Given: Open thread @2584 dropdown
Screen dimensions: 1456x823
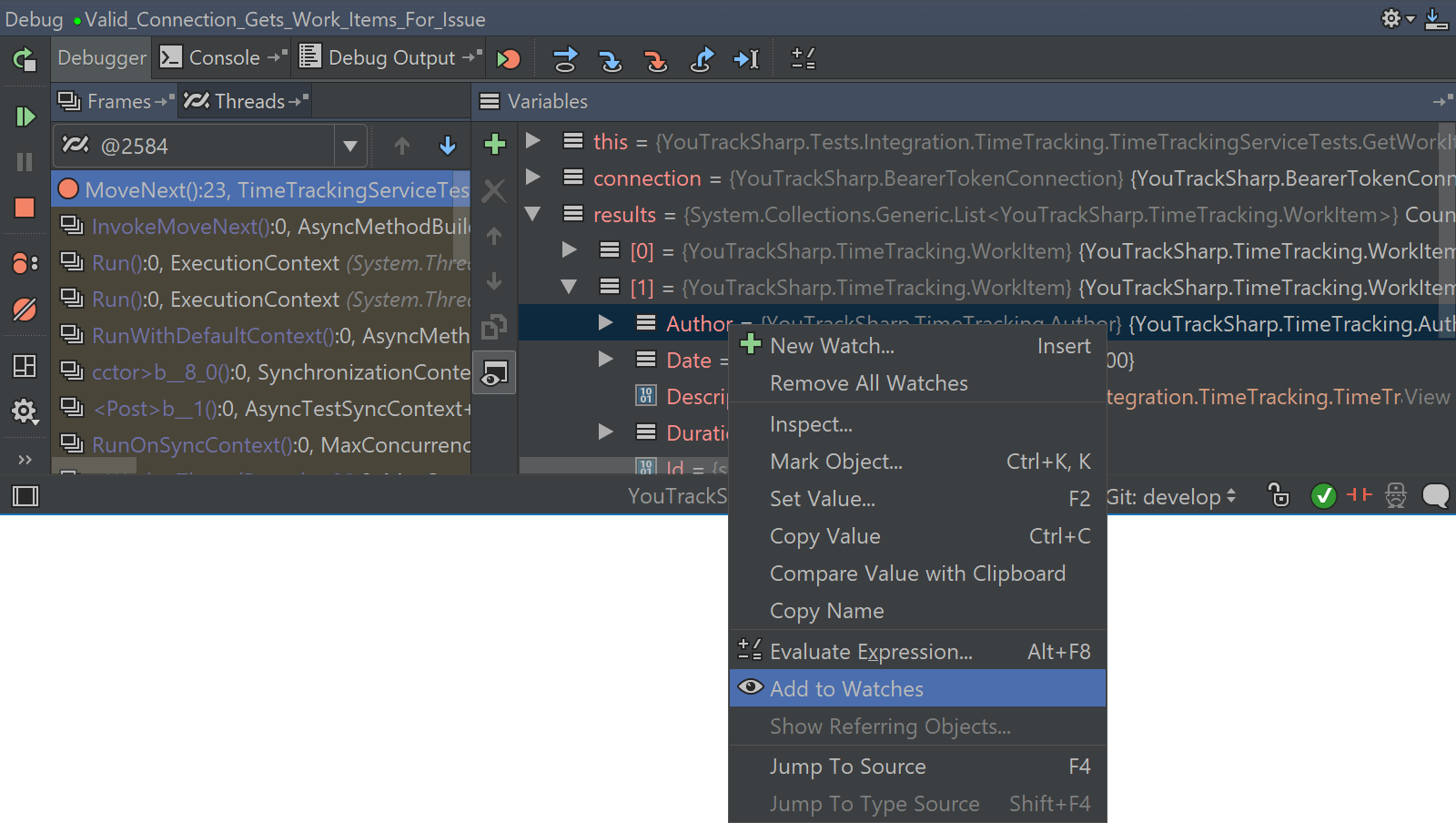Looking at the screenshot, I should [x=349, y=146].
